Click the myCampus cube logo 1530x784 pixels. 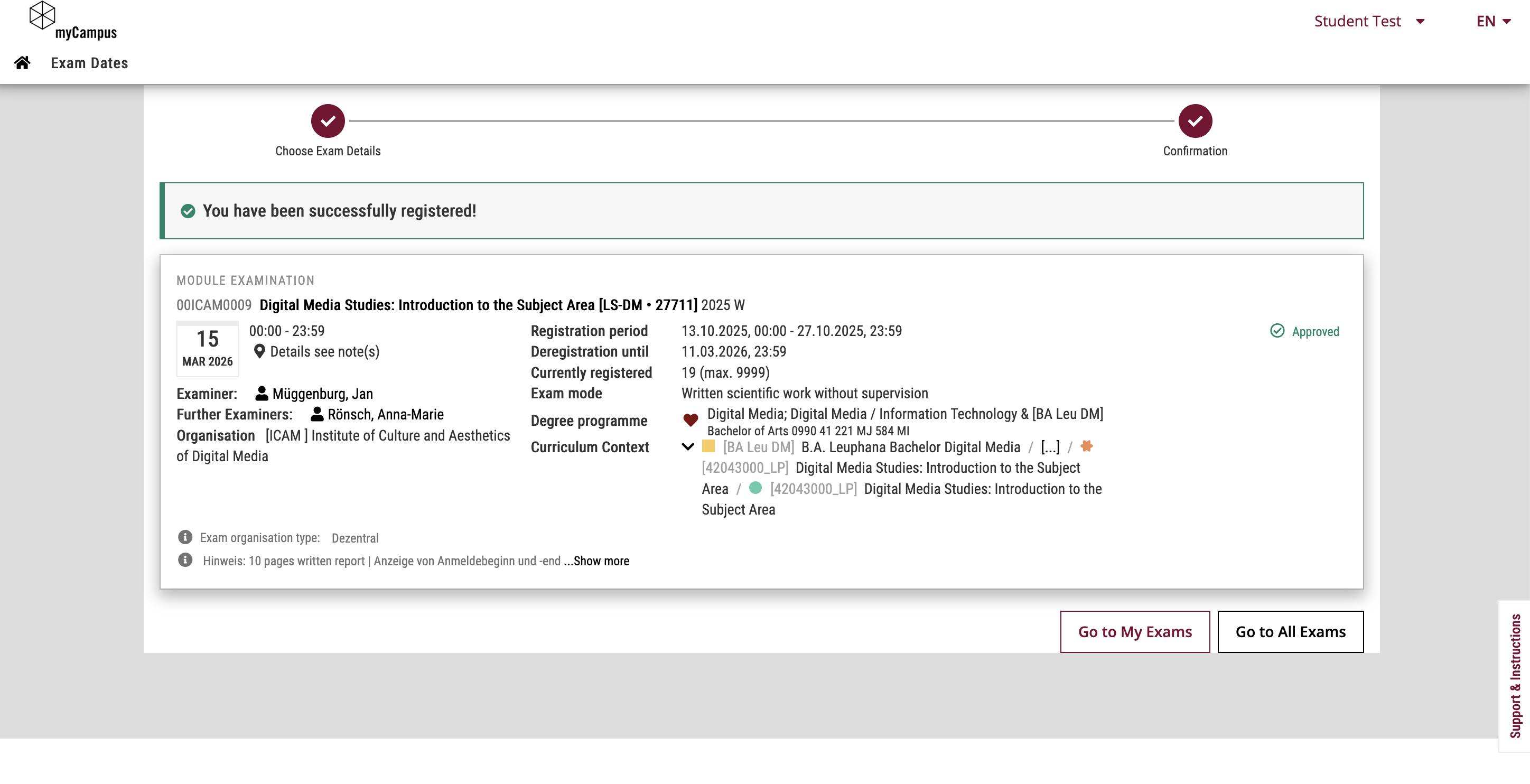[42, 15]
